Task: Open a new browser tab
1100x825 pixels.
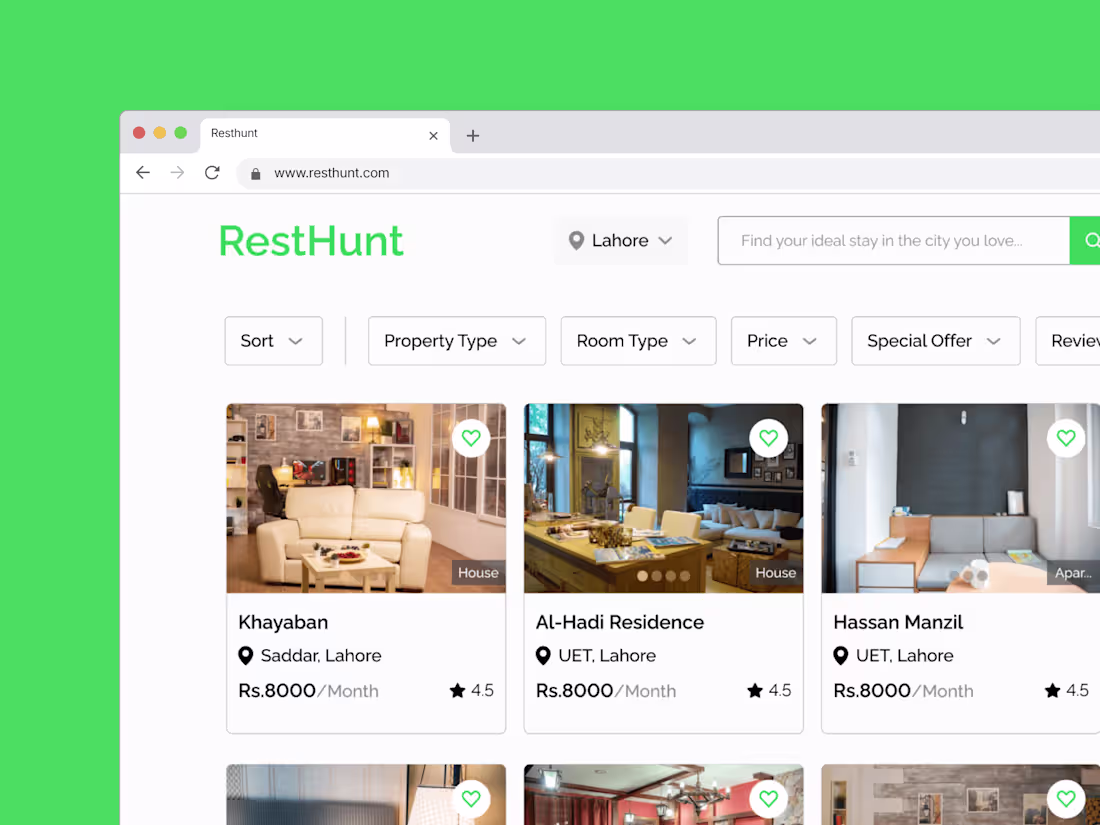Action: pos(472,135)
